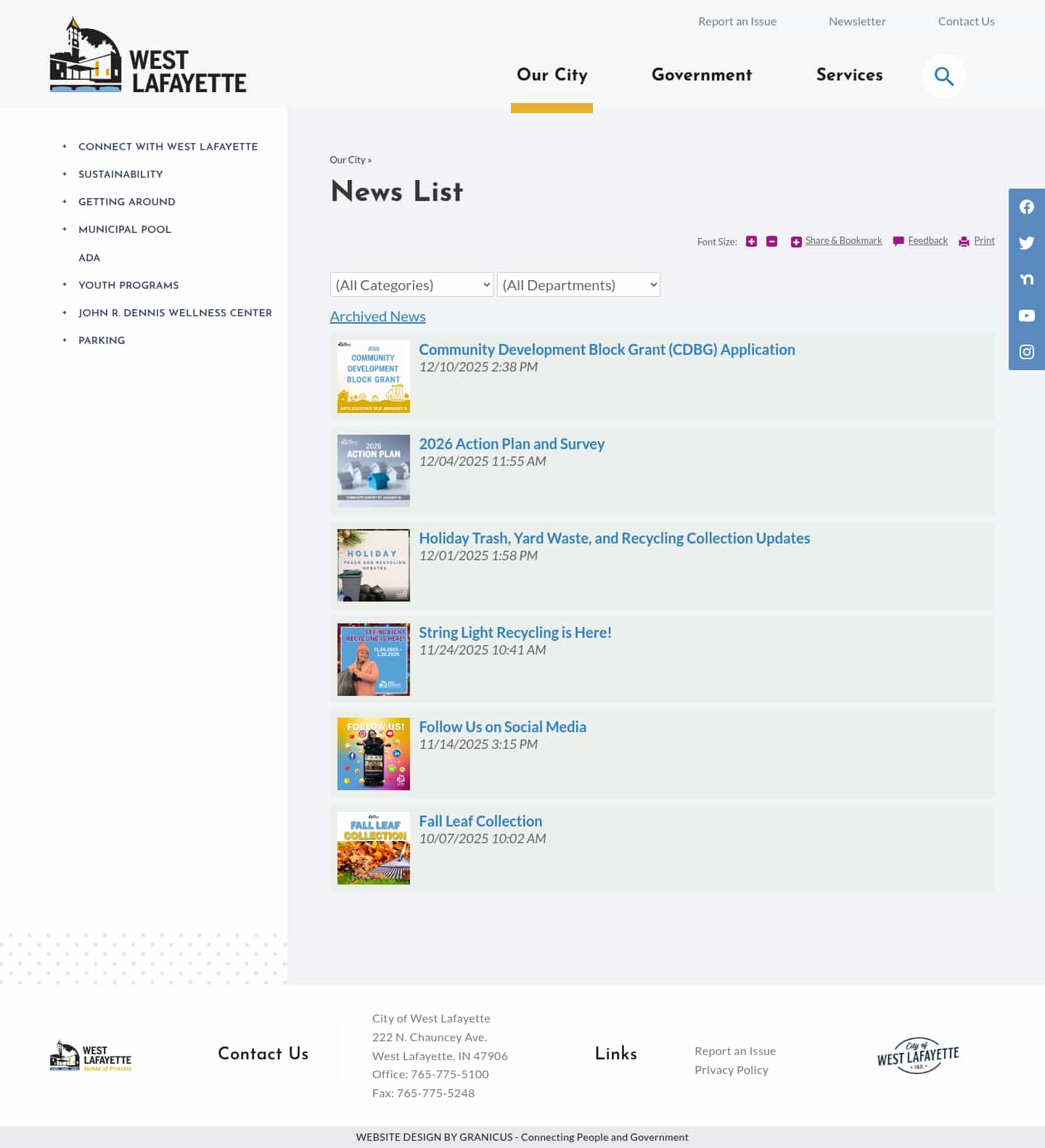Image resolution: width=1045 pixels, height=1148 pixels.
Task: Open the Archived News link
Action: 377,316
